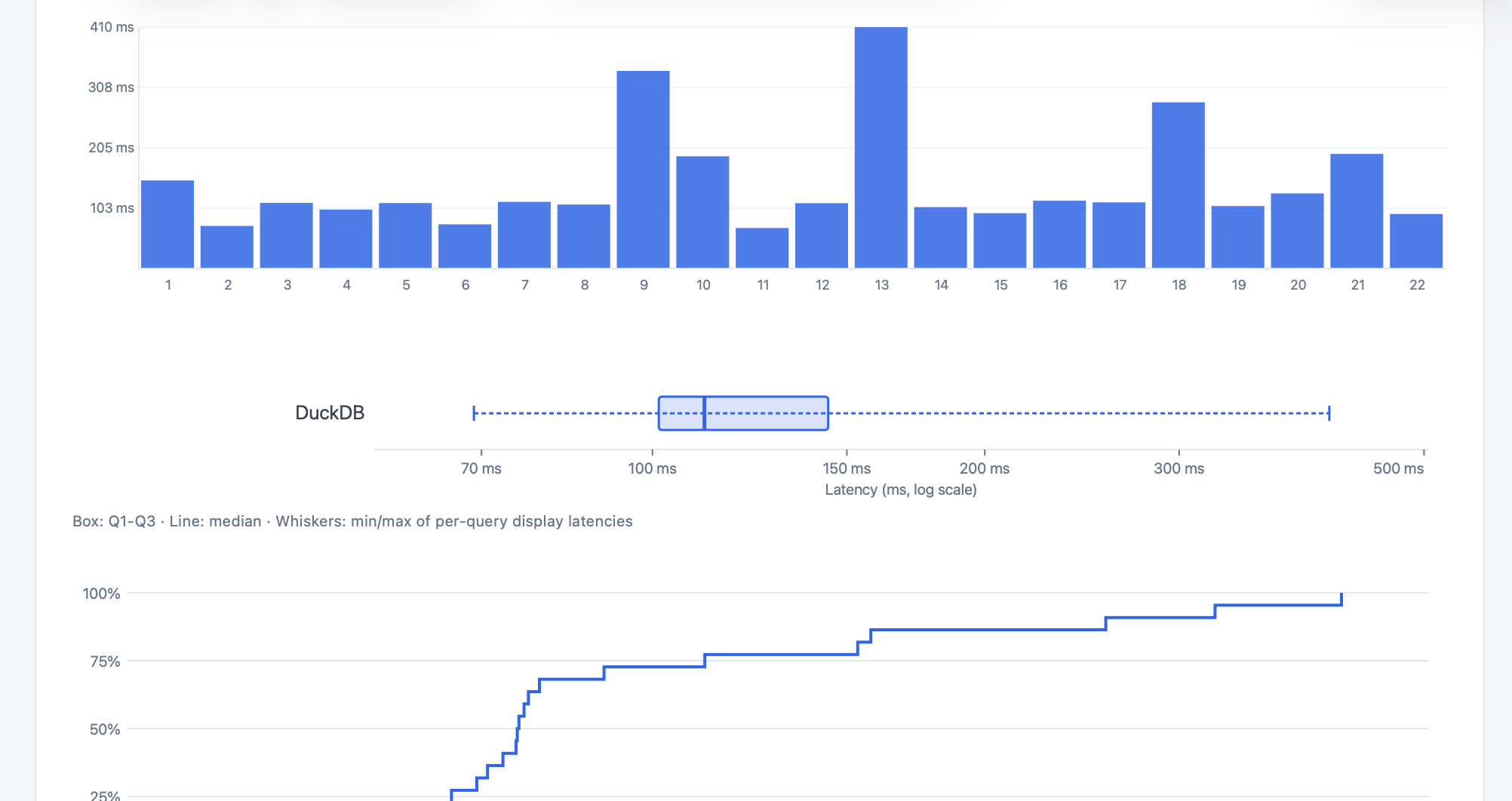Click x-axis label '14' under bar chart

(x=941, y=285)
